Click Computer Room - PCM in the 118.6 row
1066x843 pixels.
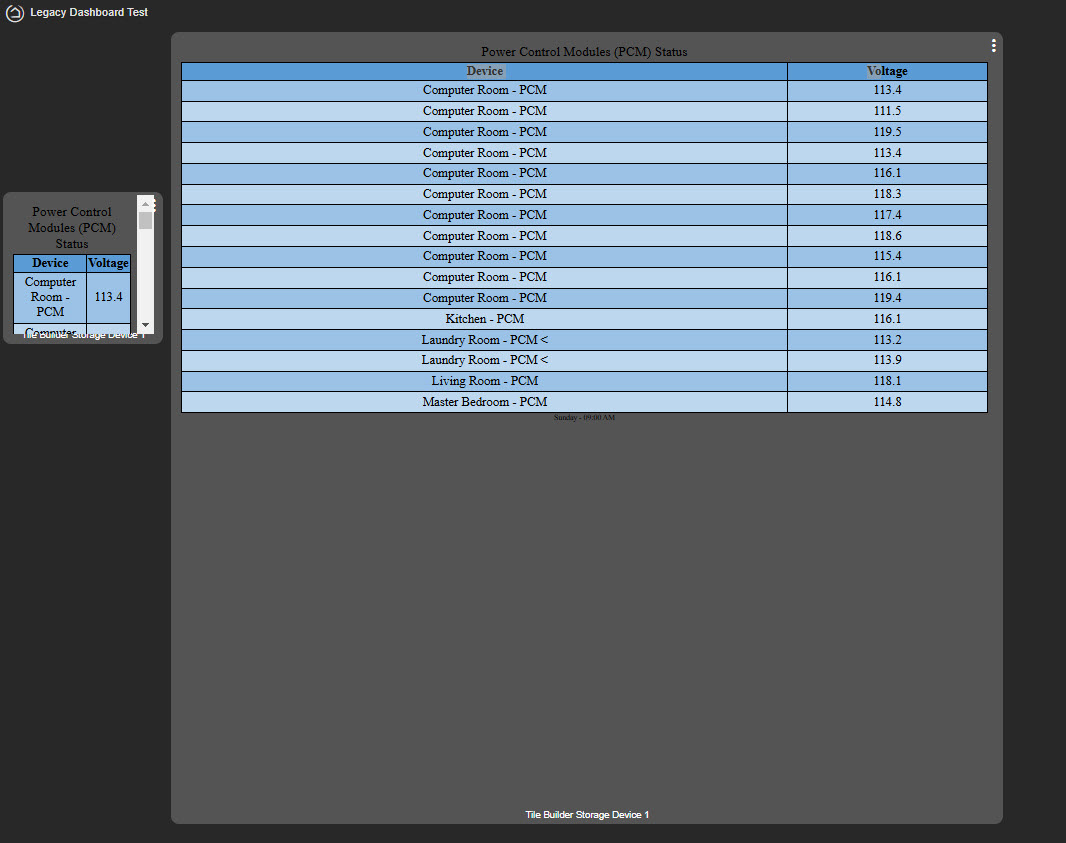(484, 236)
